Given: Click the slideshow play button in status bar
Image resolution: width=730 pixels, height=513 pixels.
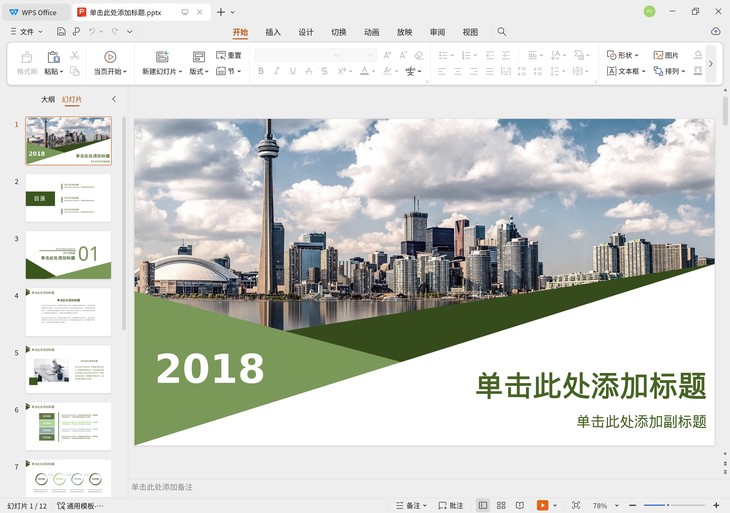Looking at the screenshot, I should coord(543,506).
